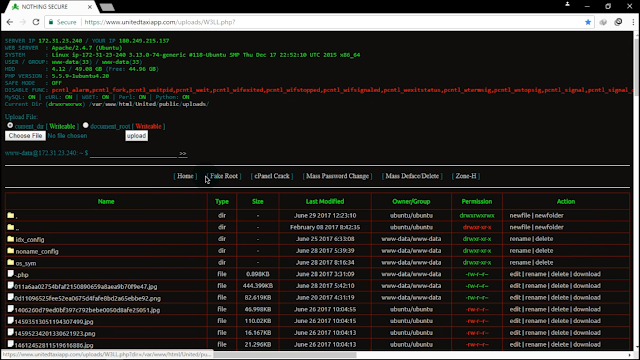Click the >> execute button

click(182, 153)
